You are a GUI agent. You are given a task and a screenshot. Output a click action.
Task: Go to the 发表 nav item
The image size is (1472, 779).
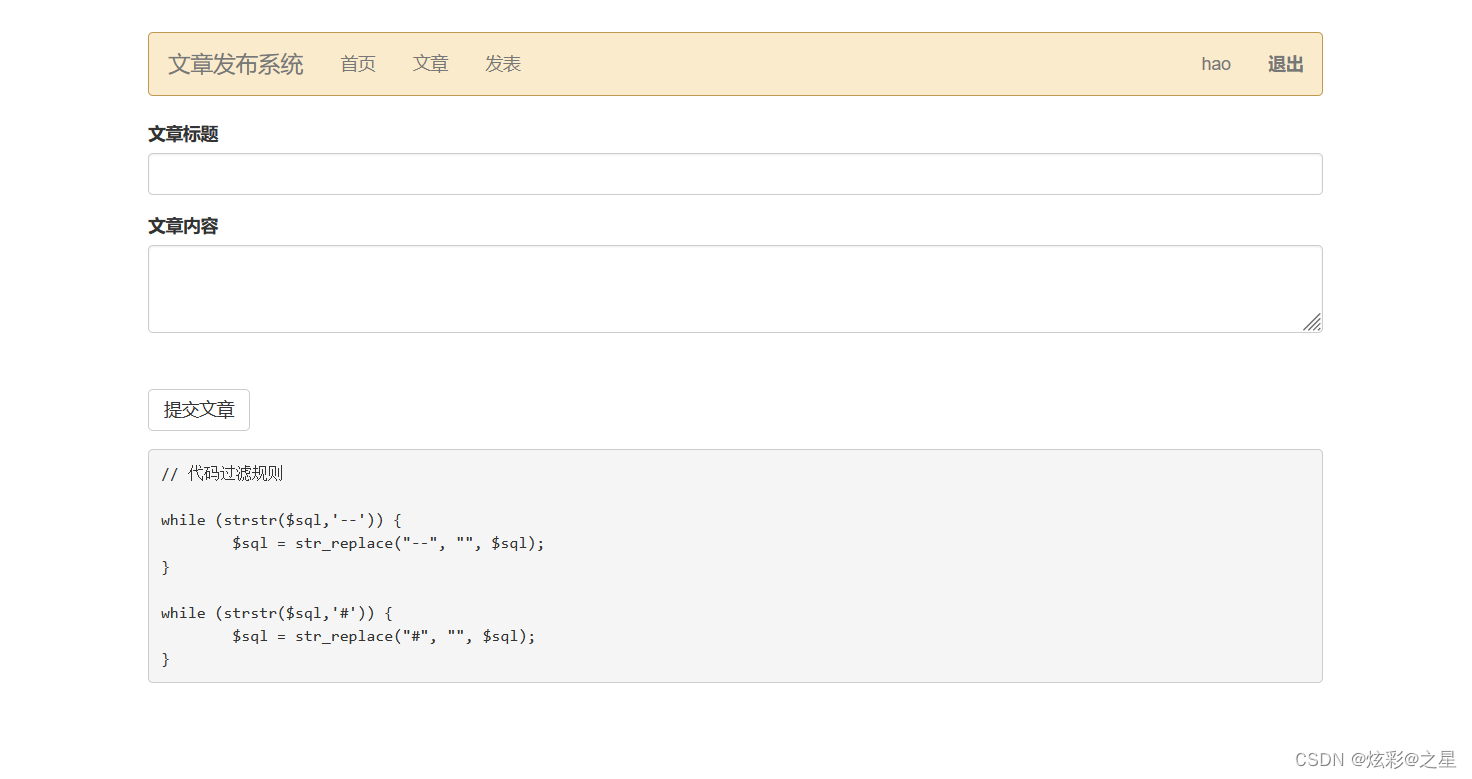[503, 64]
